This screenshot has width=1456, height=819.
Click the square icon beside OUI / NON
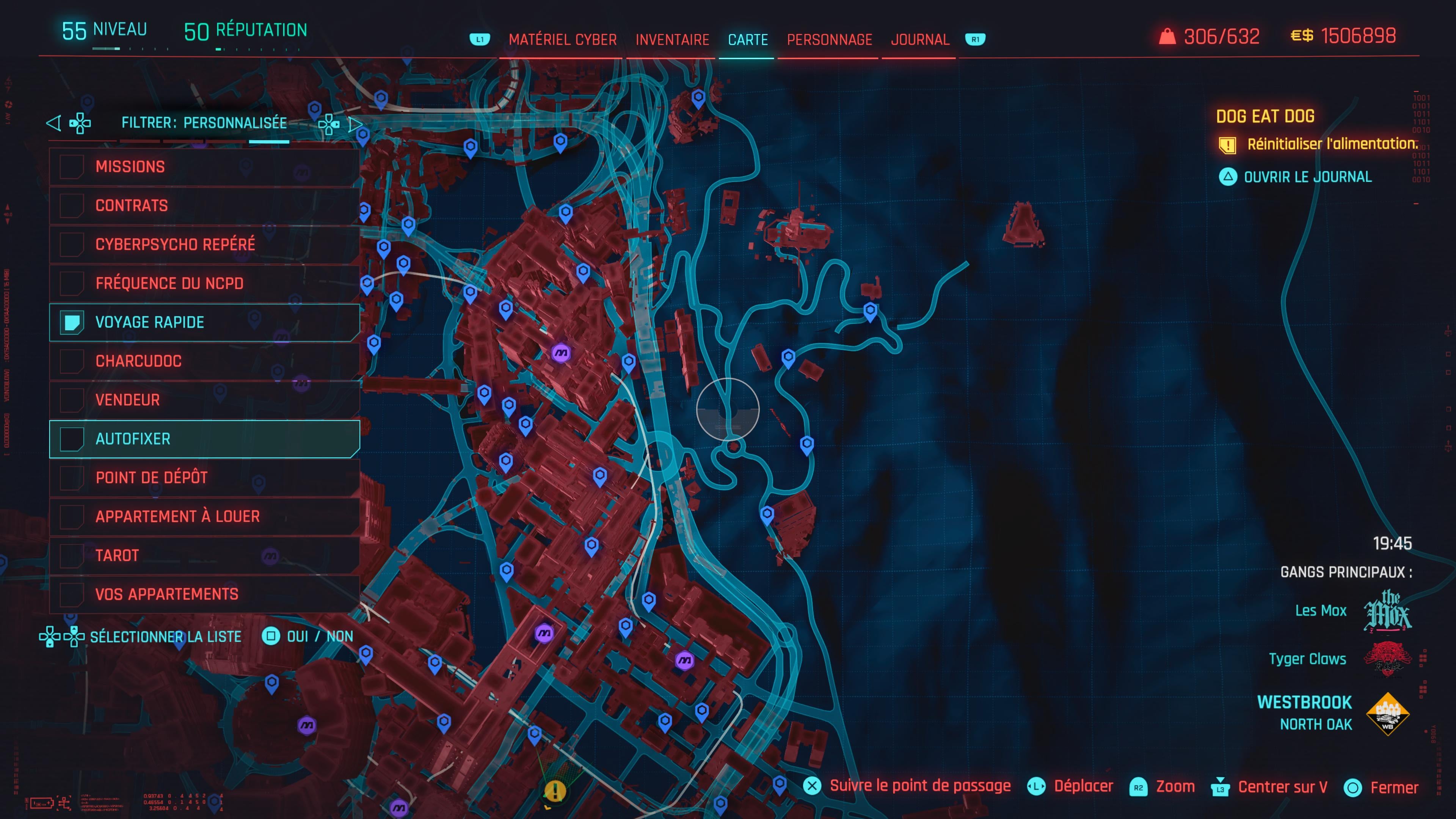[271, 637]
